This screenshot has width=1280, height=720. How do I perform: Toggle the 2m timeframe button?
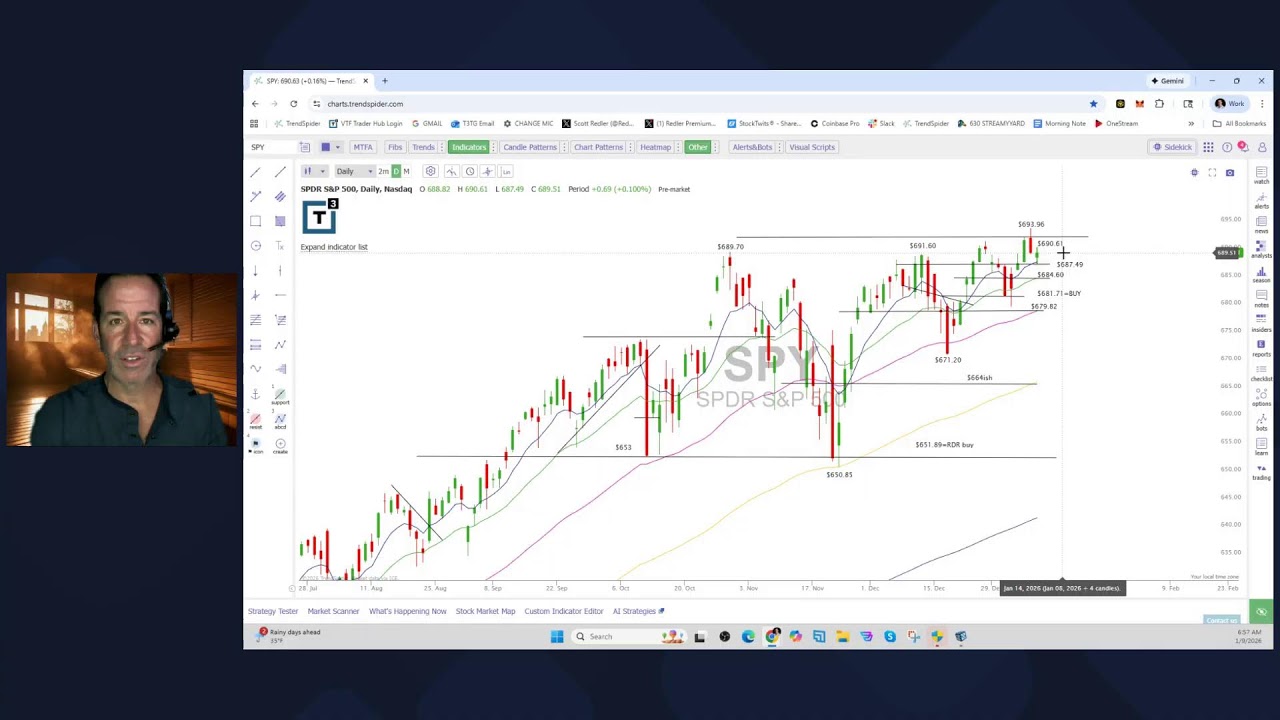tap(383, 171)
